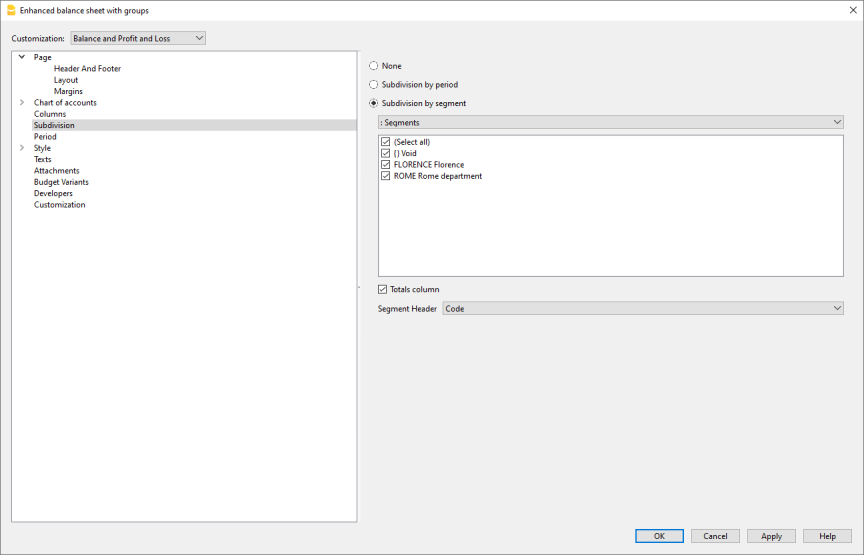Click the Help button
This screenshot has width=864, height=555.
click(x=827, y=536)
